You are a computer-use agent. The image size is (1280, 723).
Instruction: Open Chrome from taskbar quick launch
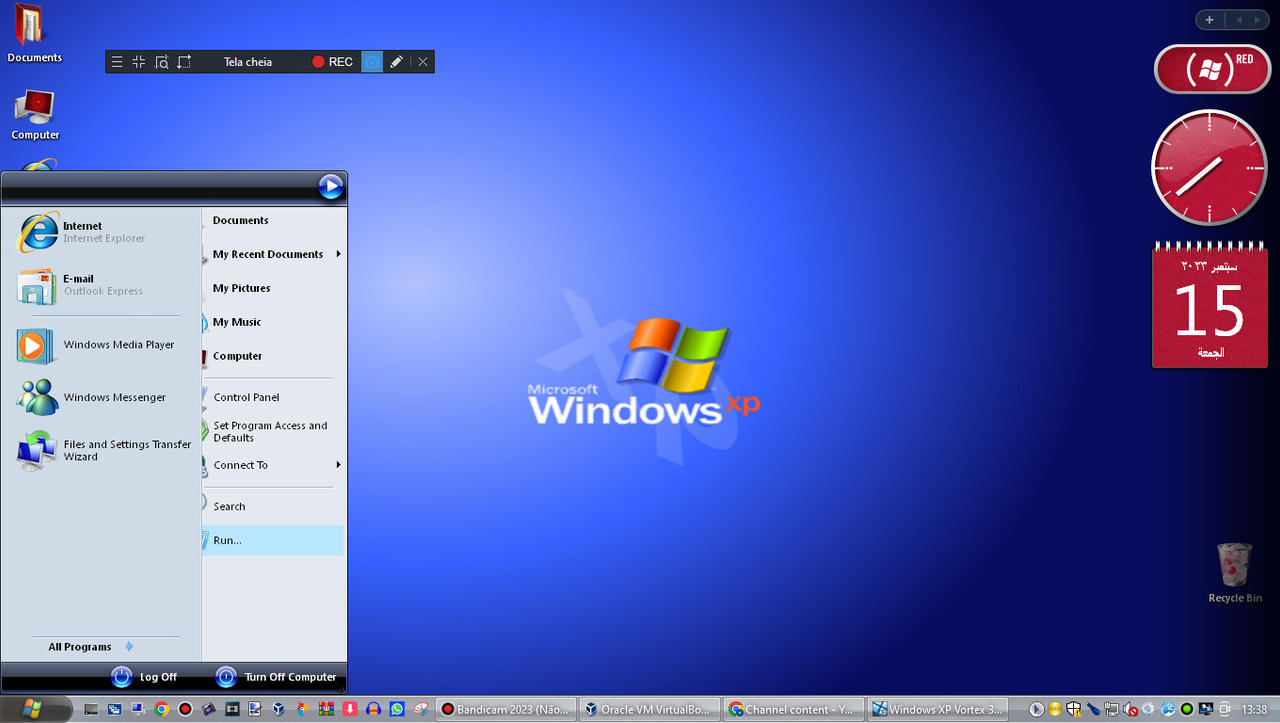click(161, 709)
